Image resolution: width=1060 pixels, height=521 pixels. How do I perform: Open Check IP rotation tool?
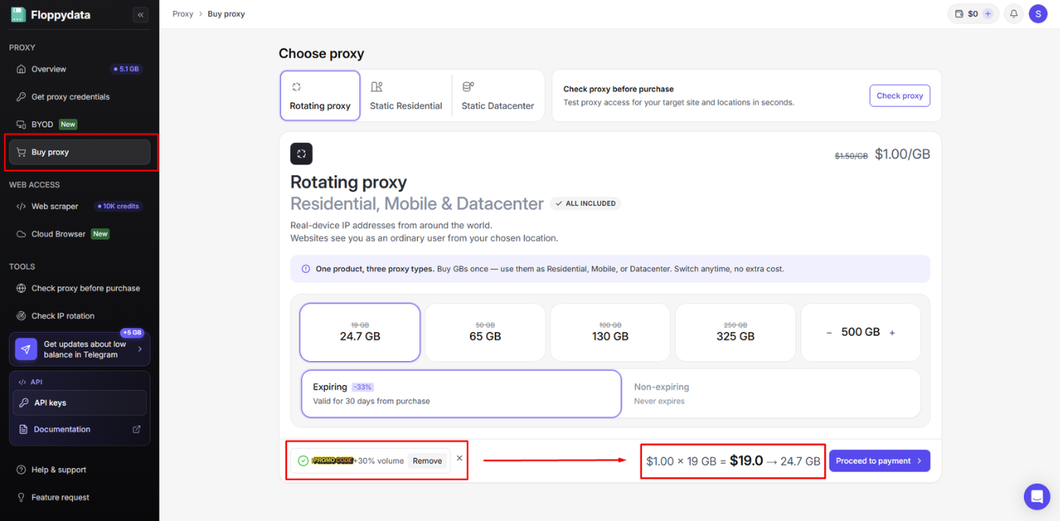point(80,316)
